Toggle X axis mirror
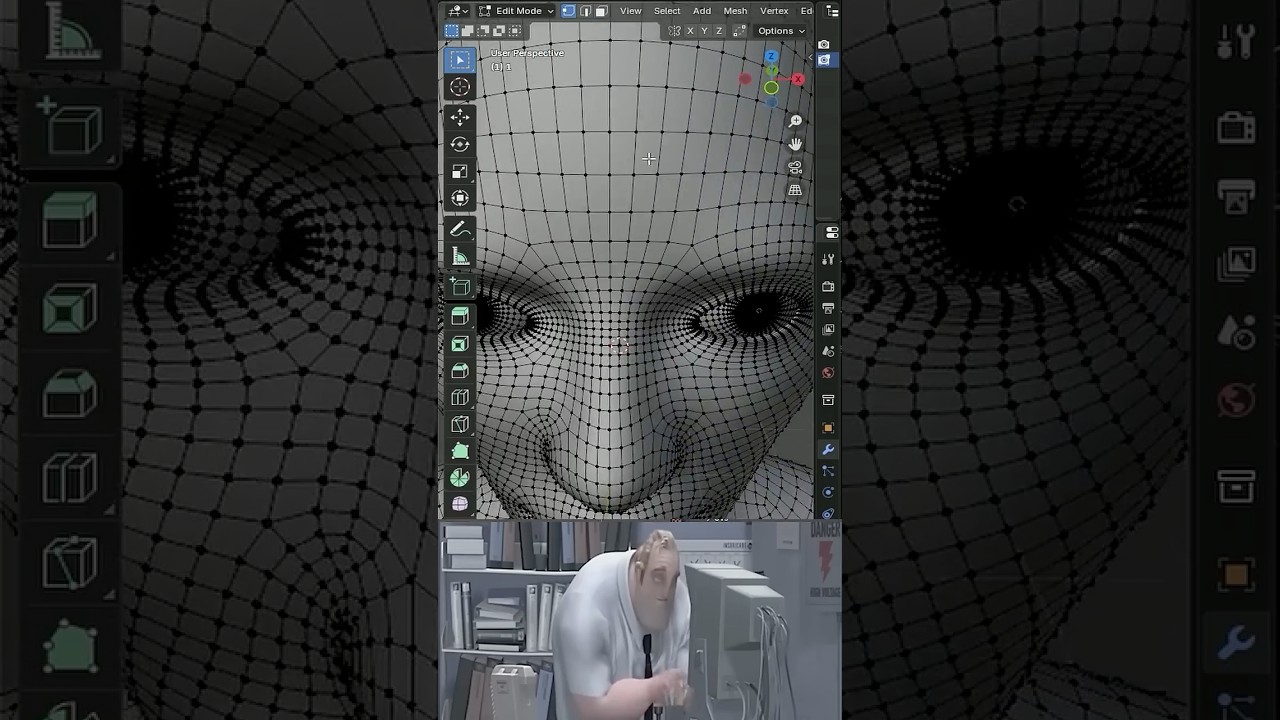Viewport: 1280px width, 720px height. pos(690,31)
